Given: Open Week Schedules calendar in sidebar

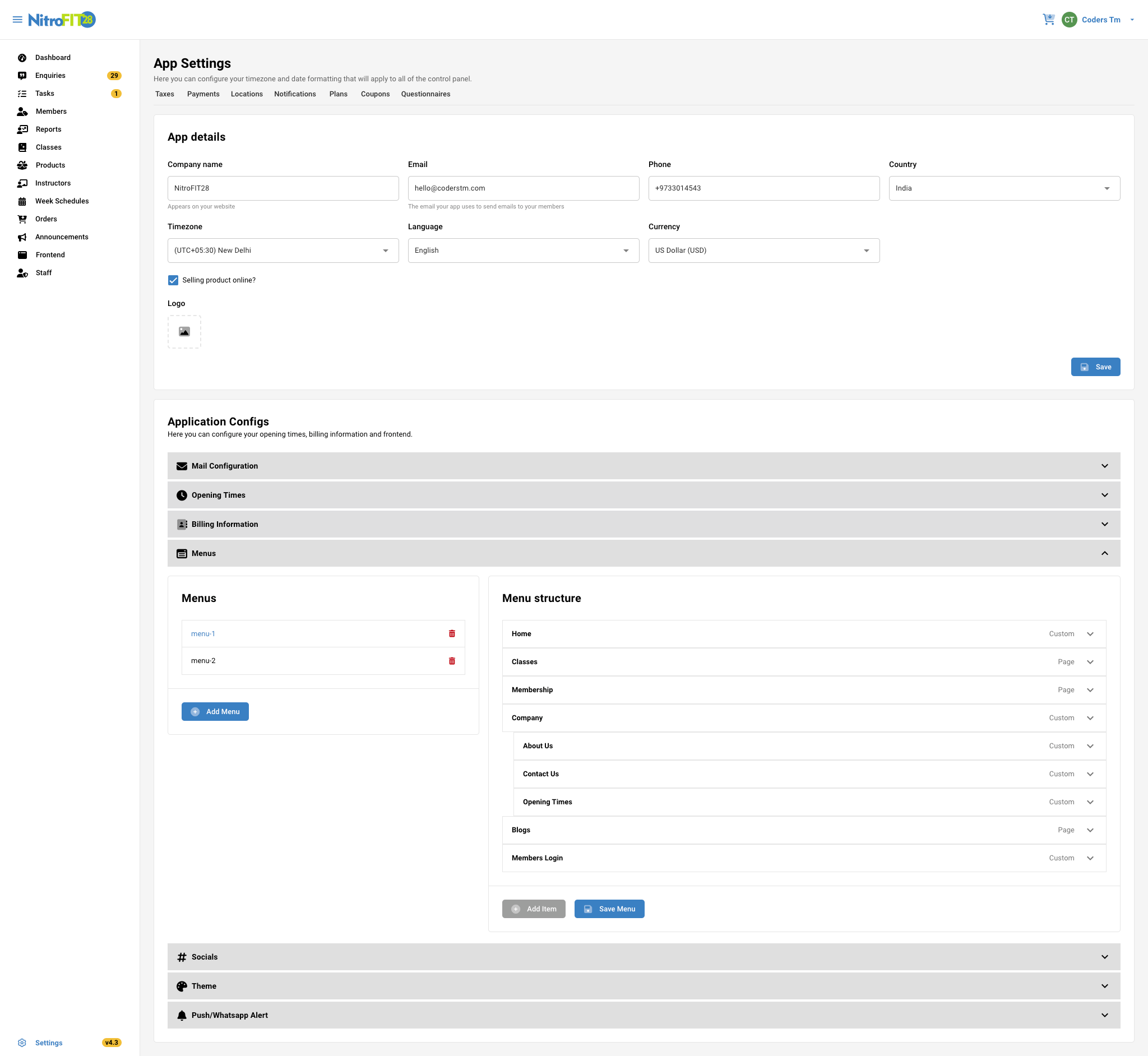Looking at the screenshot, I should coord(22,201).
